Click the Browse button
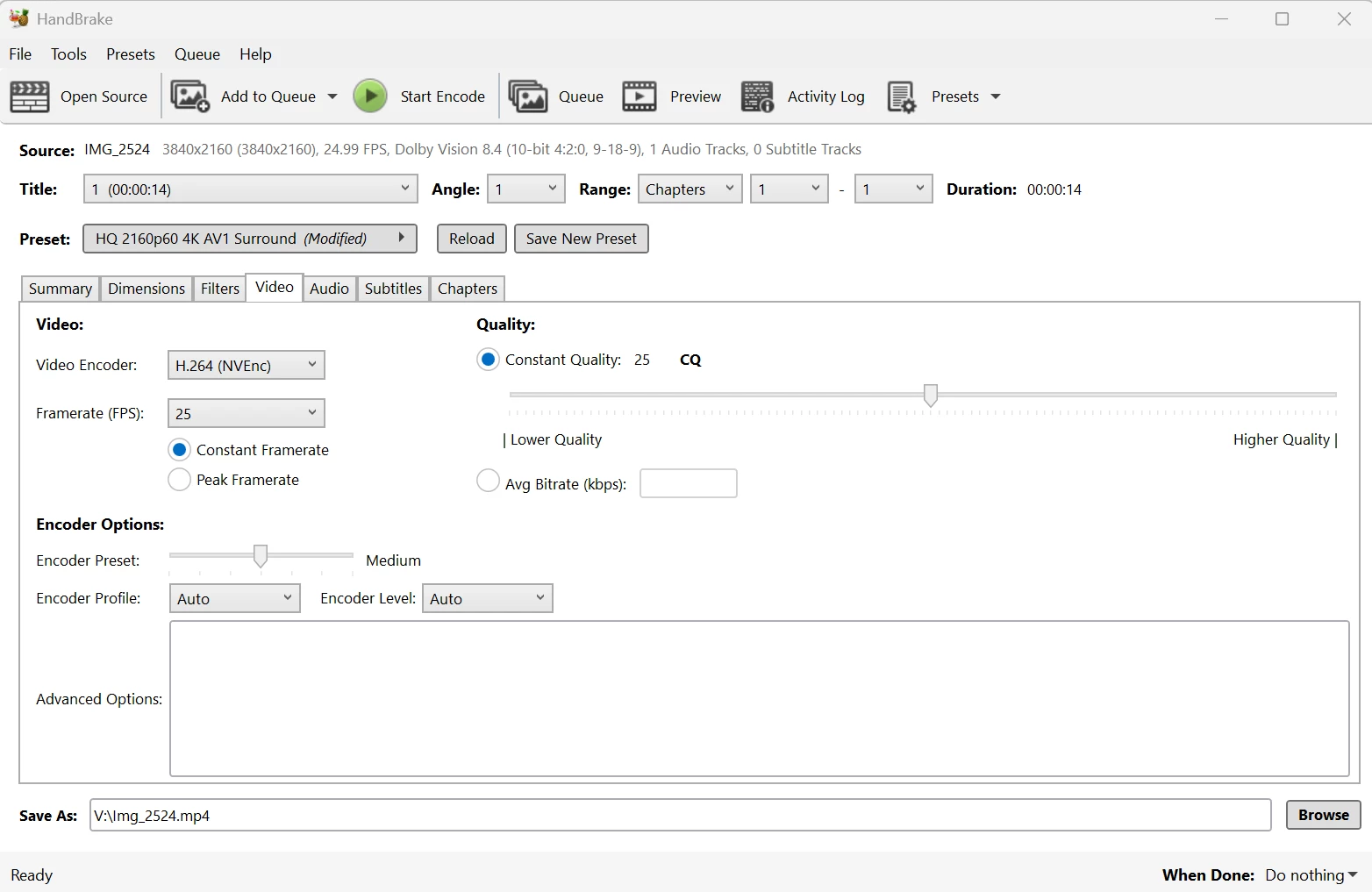Screen dimensions: 1372x892 click(1324, 815)
